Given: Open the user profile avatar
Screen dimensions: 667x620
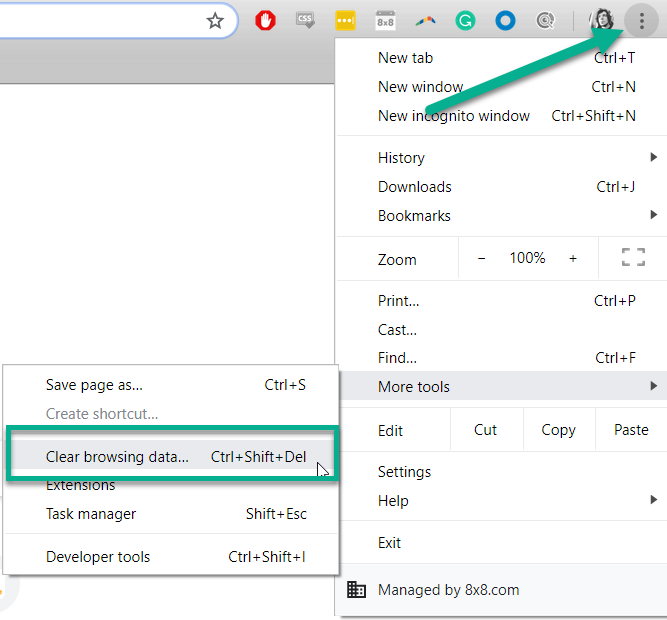Looking at the screenshot, I should (x=601, y=21).
